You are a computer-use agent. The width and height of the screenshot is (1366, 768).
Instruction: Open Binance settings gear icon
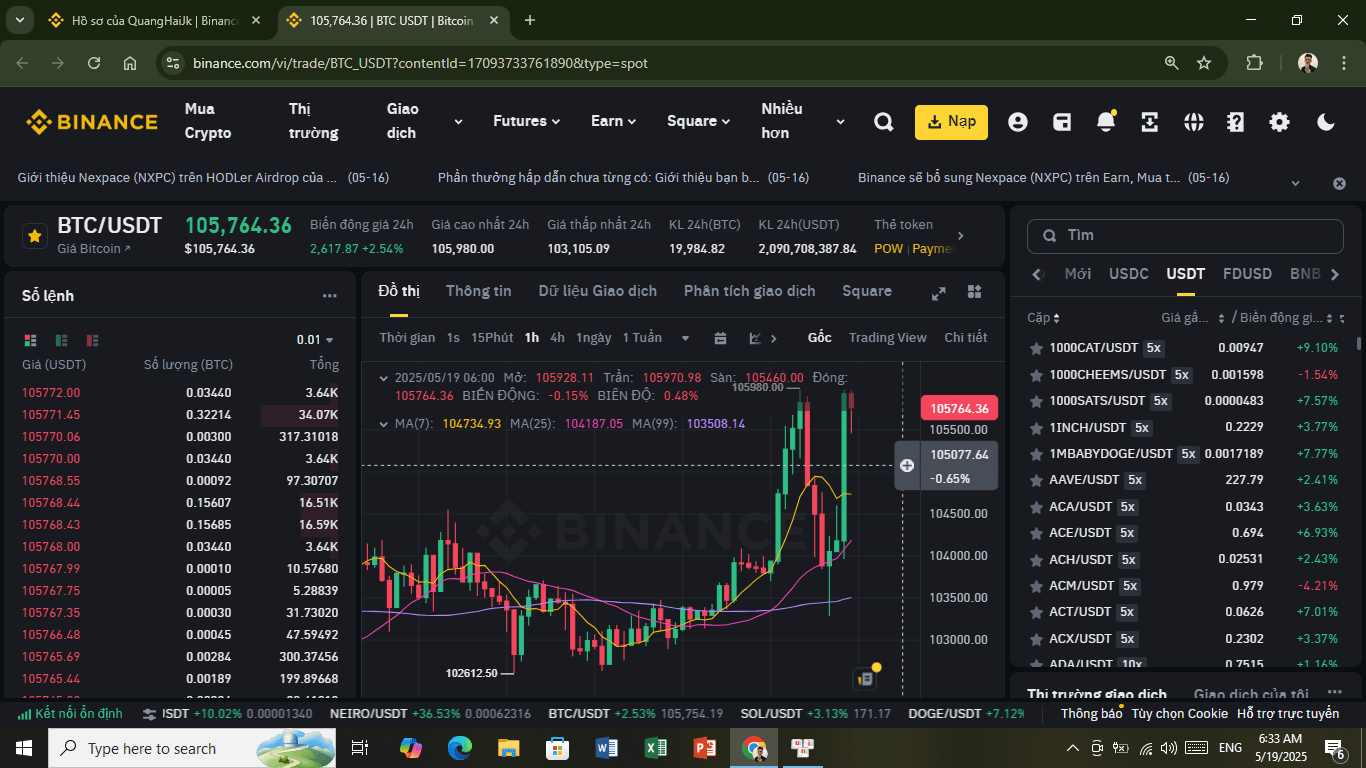1279,122
